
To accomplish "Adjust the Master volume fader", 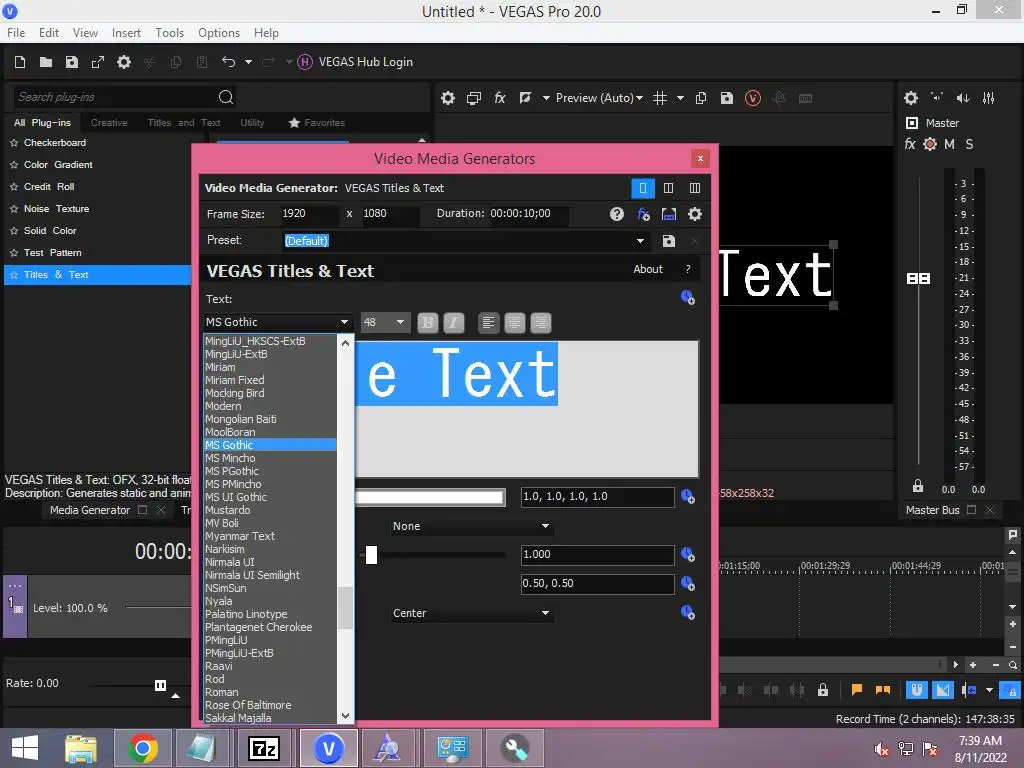I will (x=919, y=279).
